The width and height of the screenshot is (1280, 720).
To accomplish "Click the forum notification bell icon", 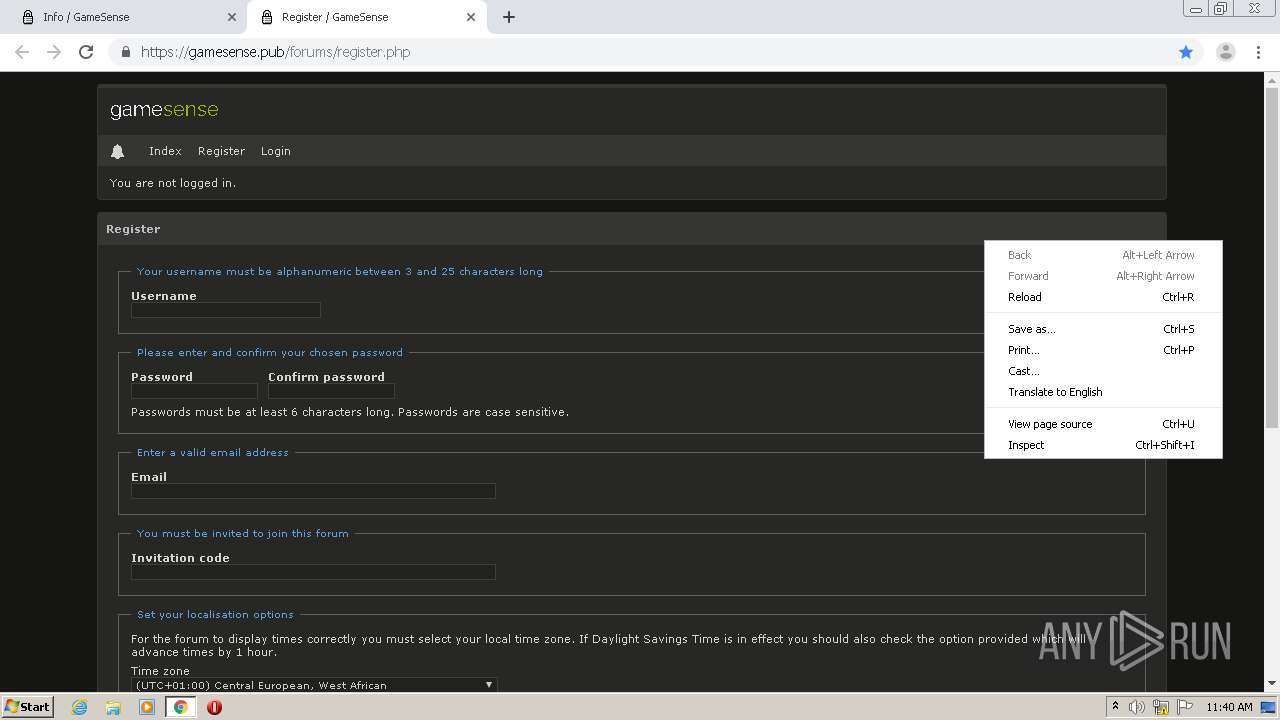I will 117,151.
